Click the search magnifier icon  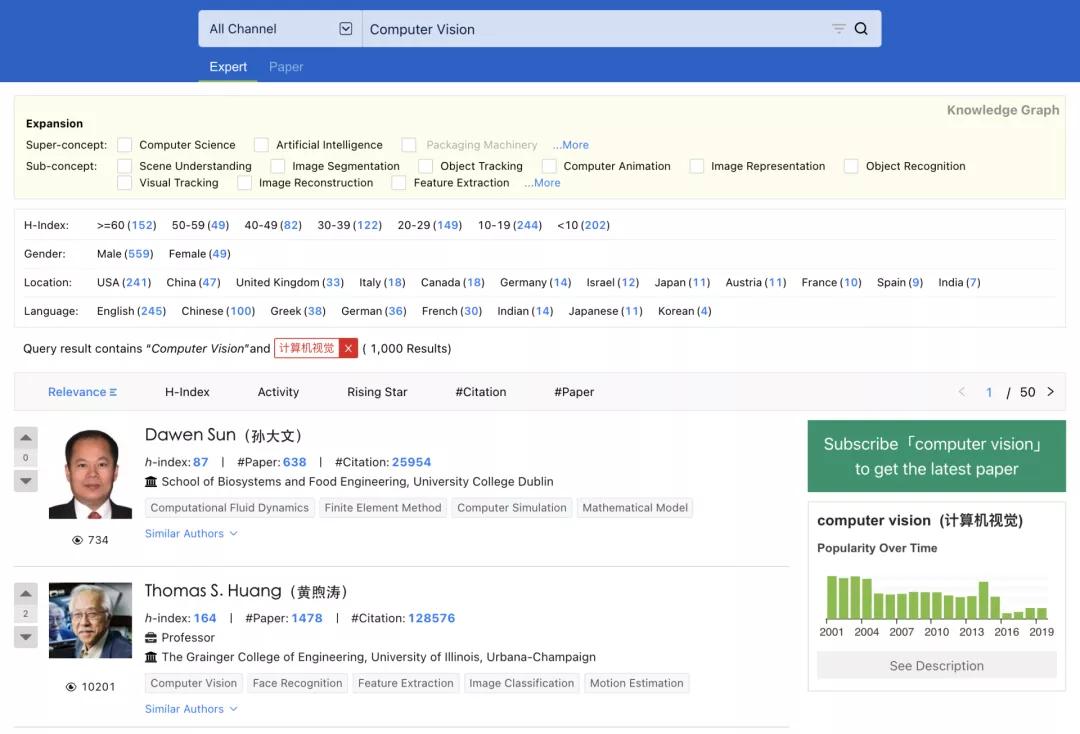click(861, 29)
